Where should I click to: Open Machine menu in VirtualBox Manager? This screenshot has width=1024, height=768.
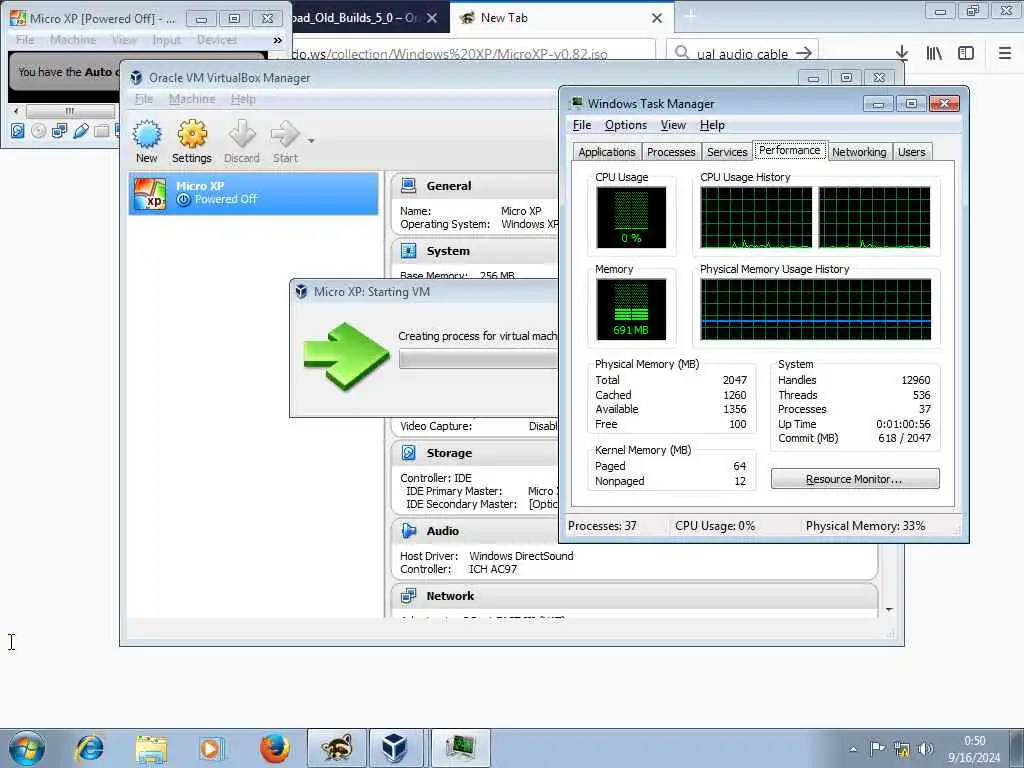coord(192,99)
